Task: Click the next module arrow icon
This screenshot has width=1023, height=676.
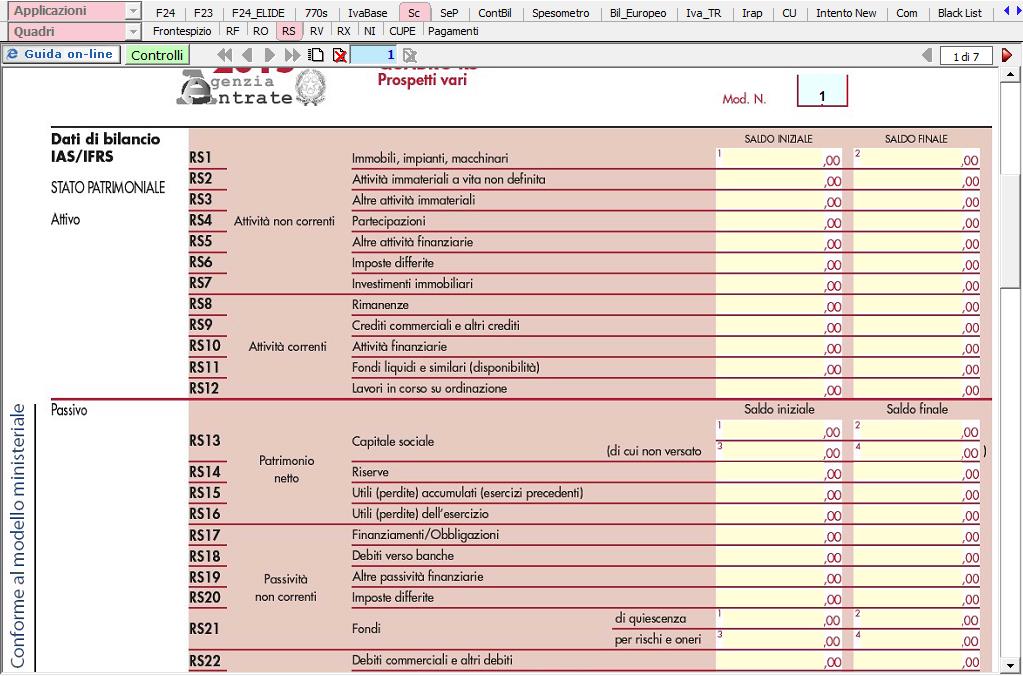Action: pyautogui.click(x=271, y=55)
